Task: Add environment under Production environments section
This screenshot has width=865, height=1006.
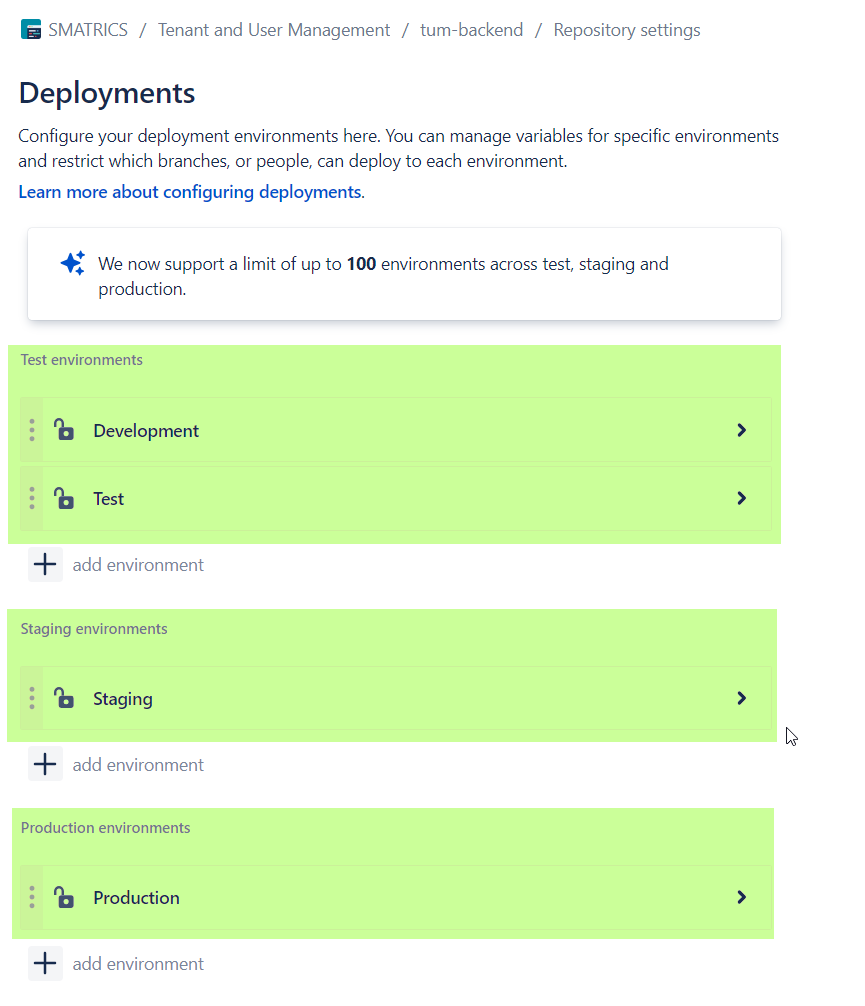Action: pyautogui.click(x=138, y=964)
